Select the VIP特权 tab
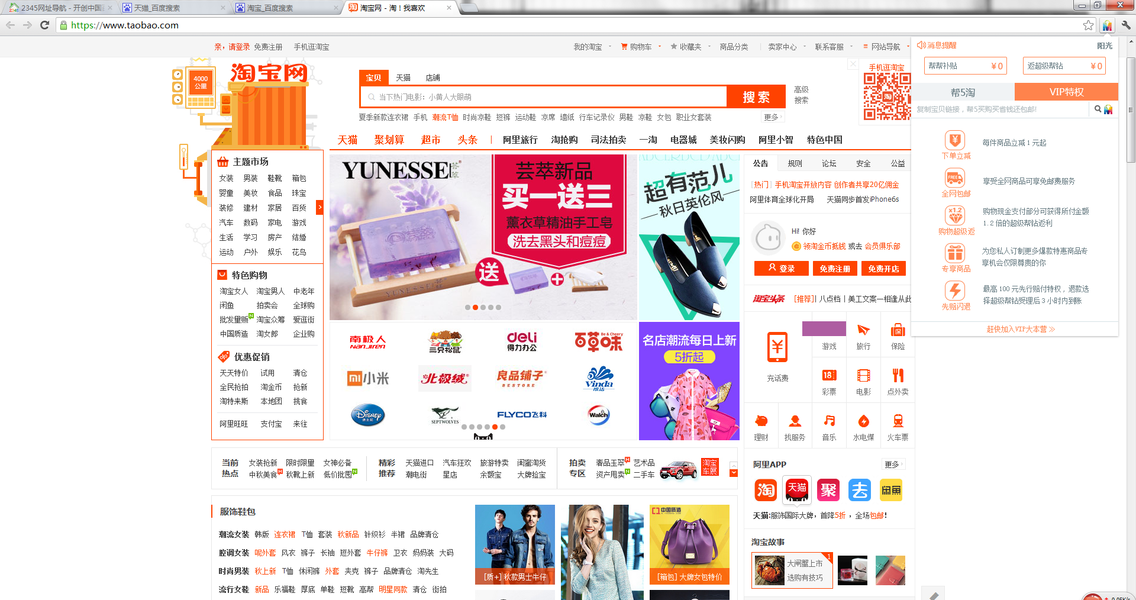Image resolution: width=1136 pixels, height=600 pixels. (1066, 92)
